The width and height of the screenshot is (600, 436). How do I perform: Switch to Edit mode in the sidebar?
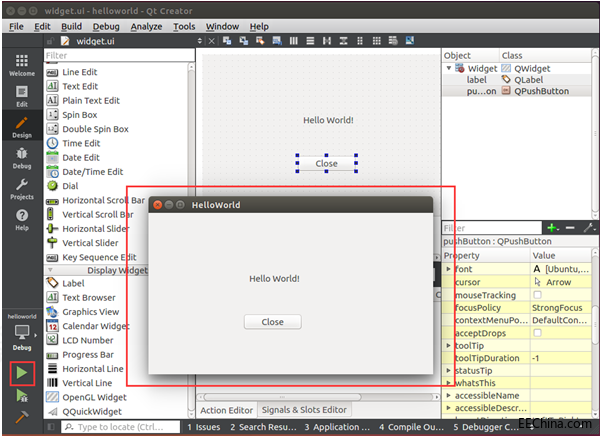22,96
